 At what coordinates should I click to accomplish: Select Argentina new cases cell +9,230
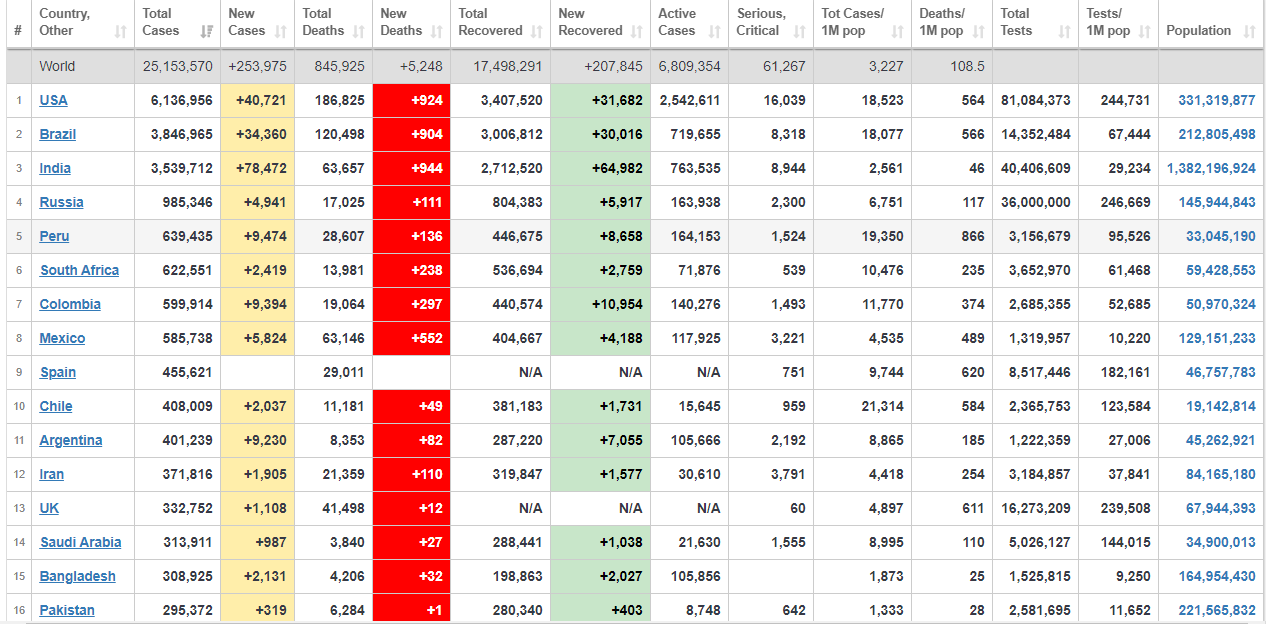pyautogui.click(x=257, y=440)
